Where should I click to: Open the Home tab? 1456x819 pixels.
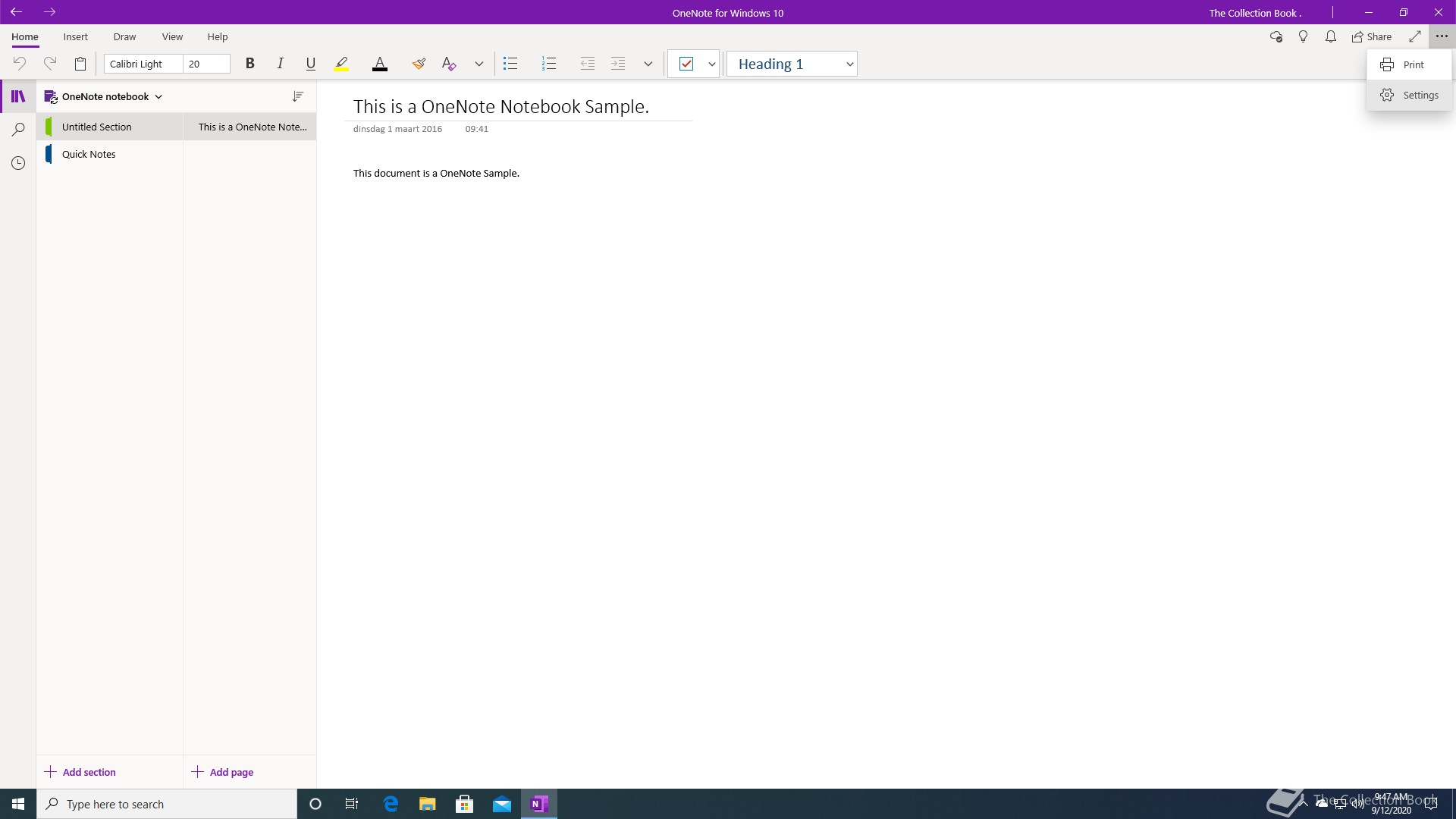tap(24, 36)
